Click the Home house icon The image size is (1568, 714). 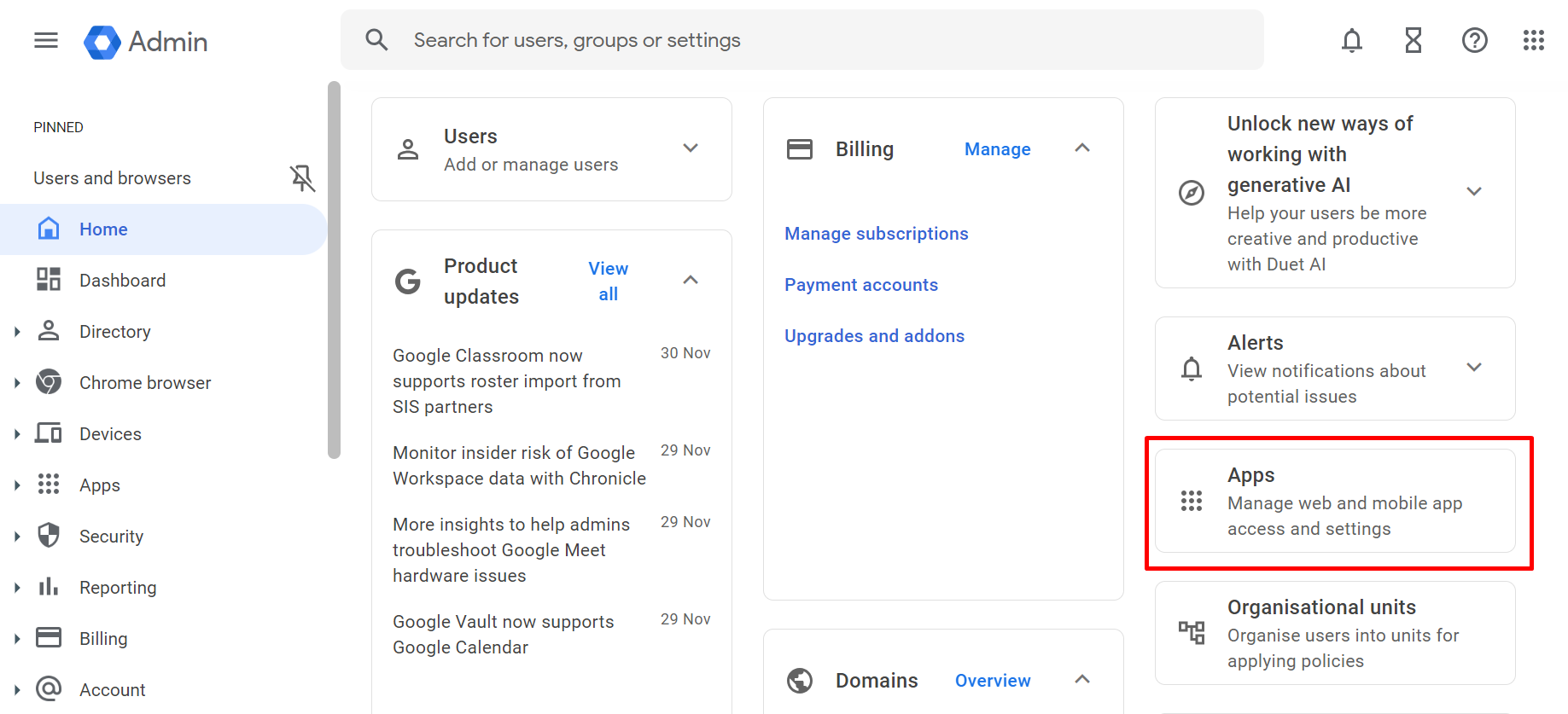(x=49, y=229)
